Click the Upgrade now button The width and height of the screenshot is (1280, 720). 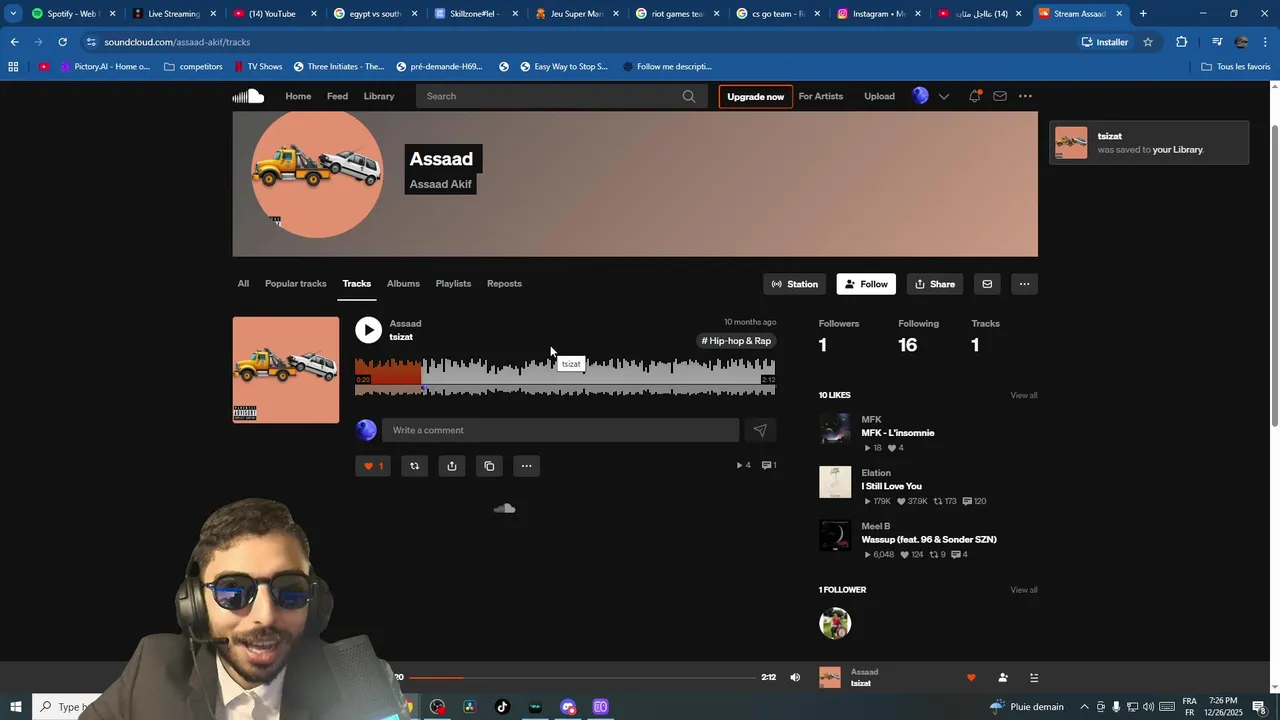(x=755, y=97)
